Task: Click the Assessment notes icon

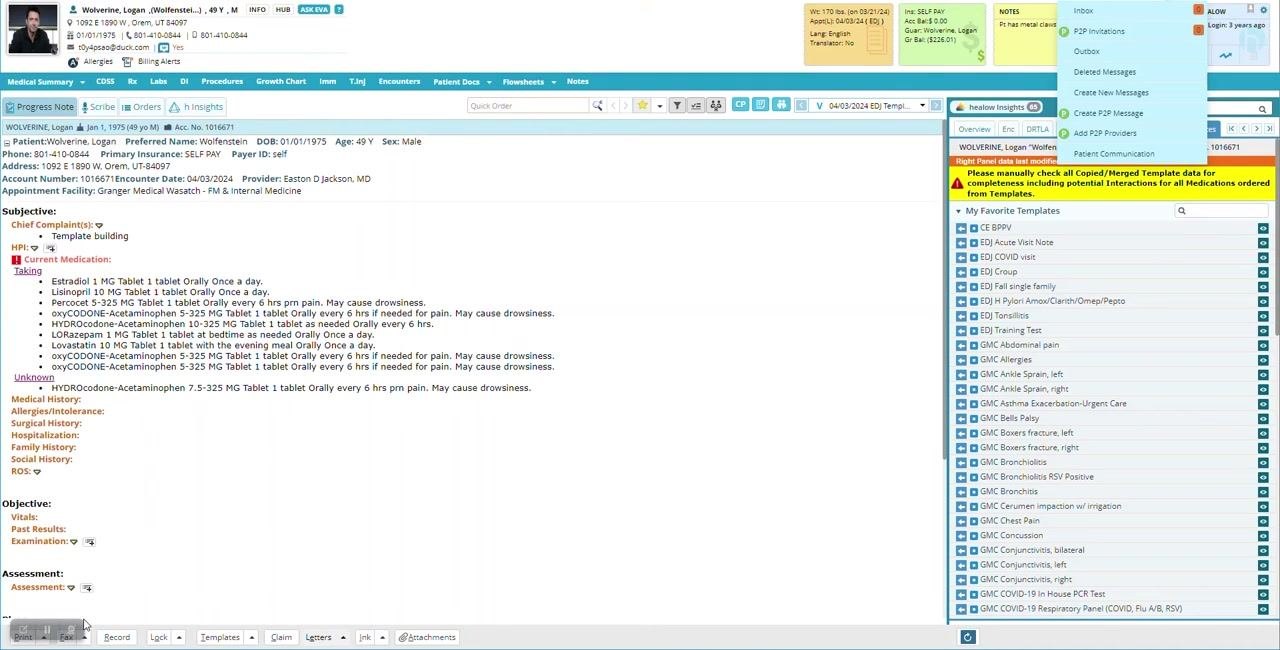Action: [86, 588]
